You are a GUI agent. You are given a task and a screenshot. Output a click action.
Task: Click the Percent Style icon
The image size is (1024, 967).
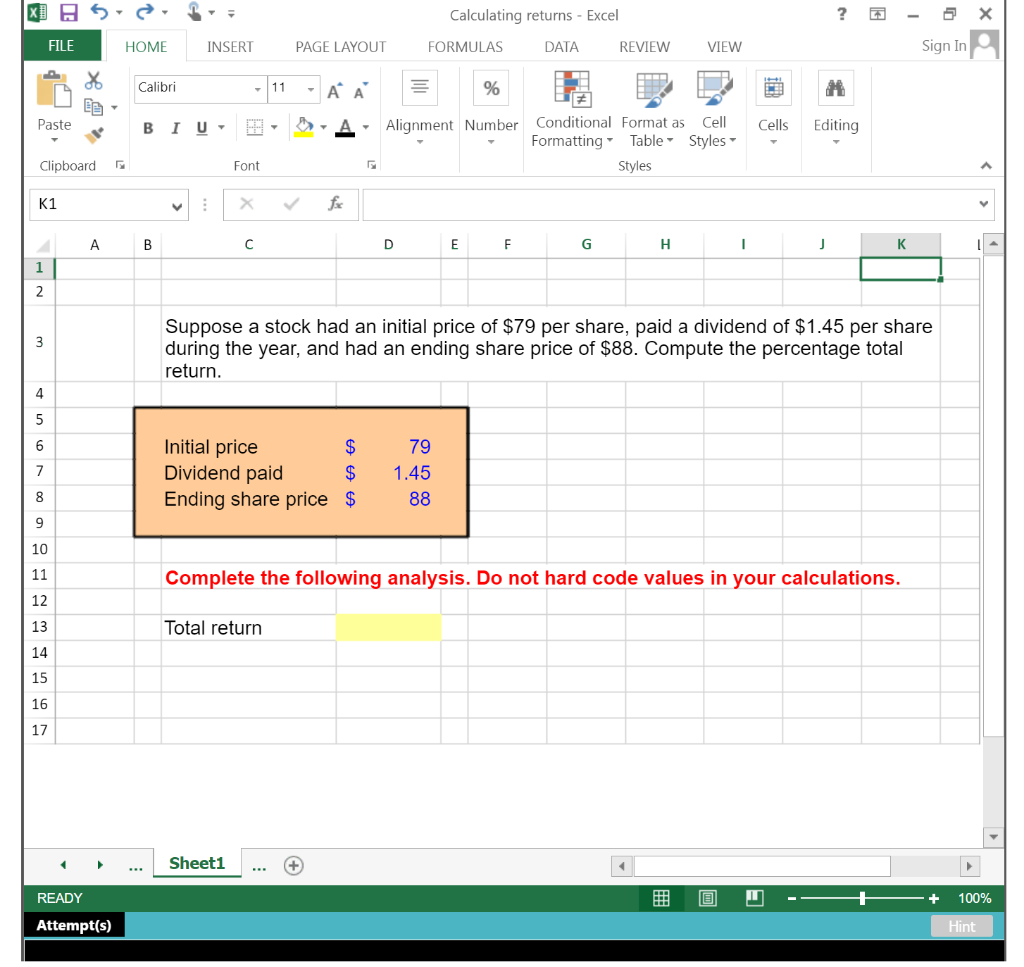pyautogui.click(x=490, y=88)
